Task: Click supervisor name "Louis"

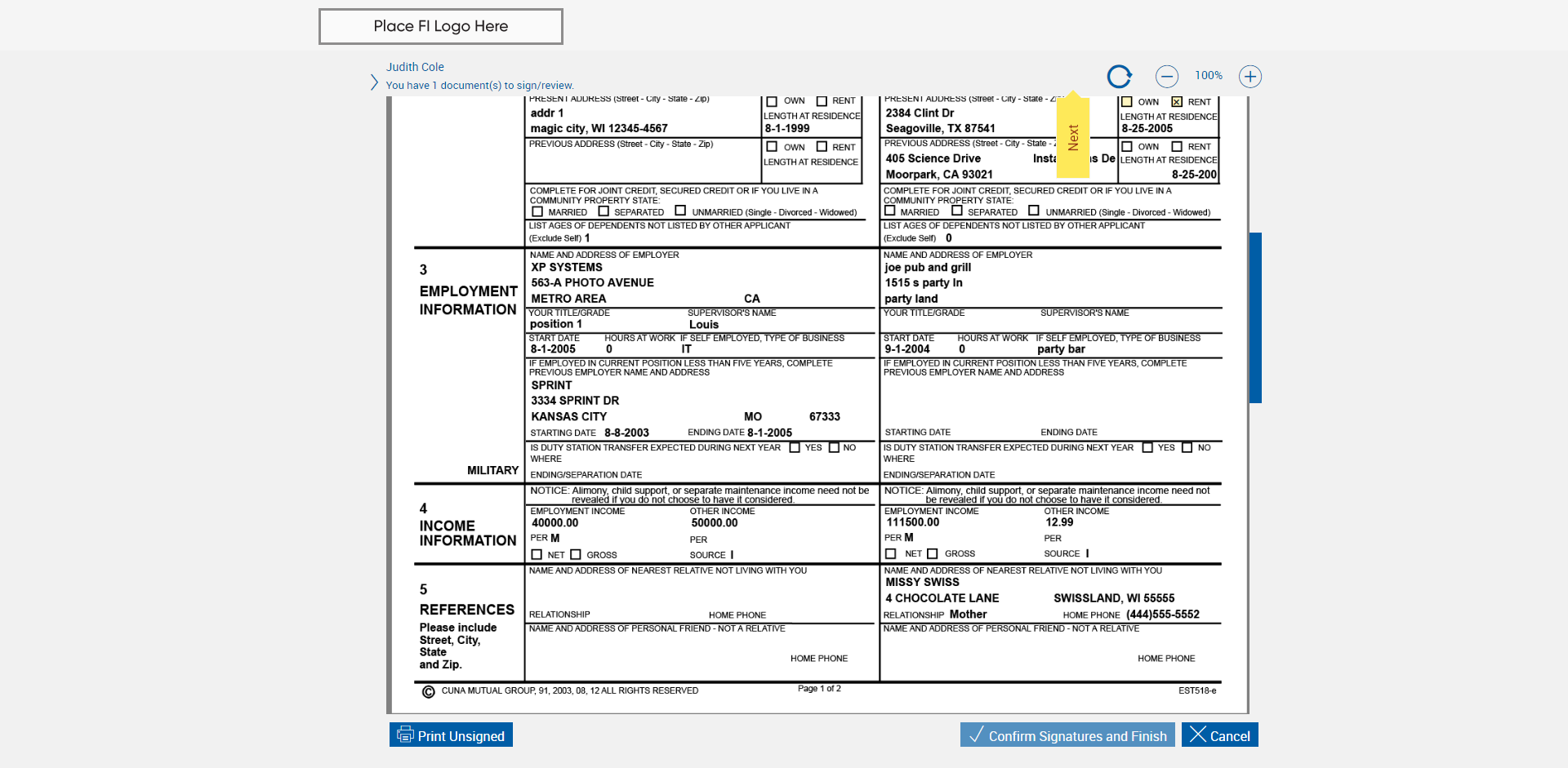Action: pos(704,325)
